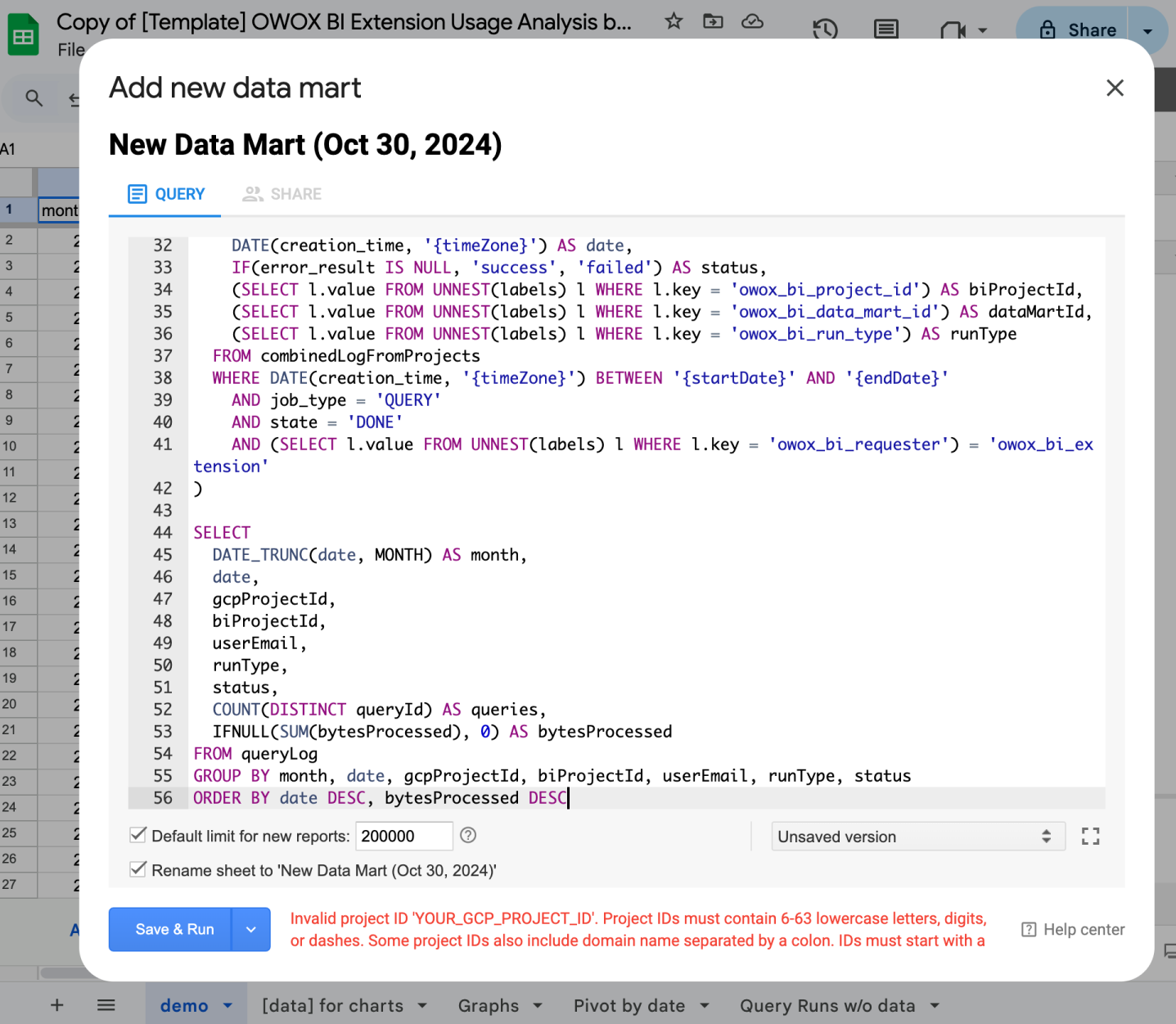Open Google Sheets home icon
Viewport: 1176px width, 1024px height.
(x=23, y=34)
